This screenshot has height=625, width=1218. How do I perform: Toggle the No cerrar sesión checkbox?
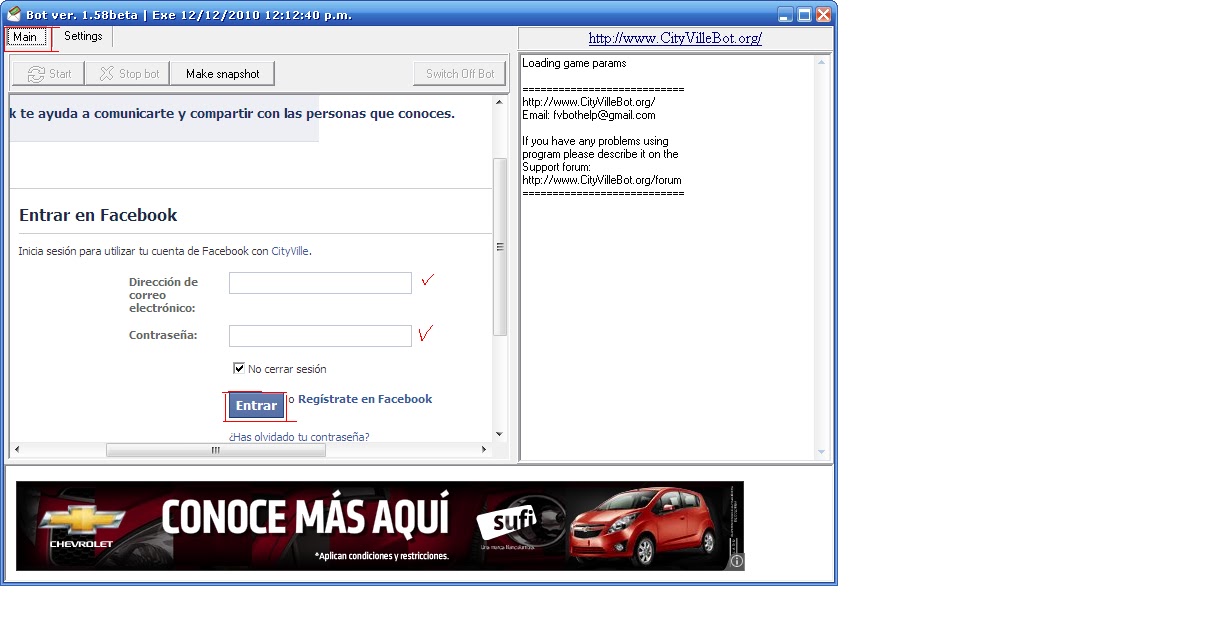point(239,368)
